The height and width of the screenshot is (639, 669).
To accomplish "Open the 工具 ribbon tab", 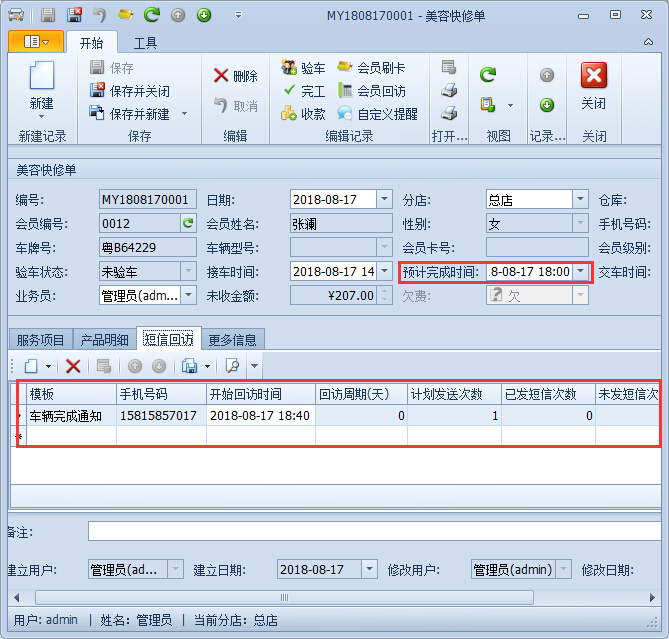I will coord(146,43).
